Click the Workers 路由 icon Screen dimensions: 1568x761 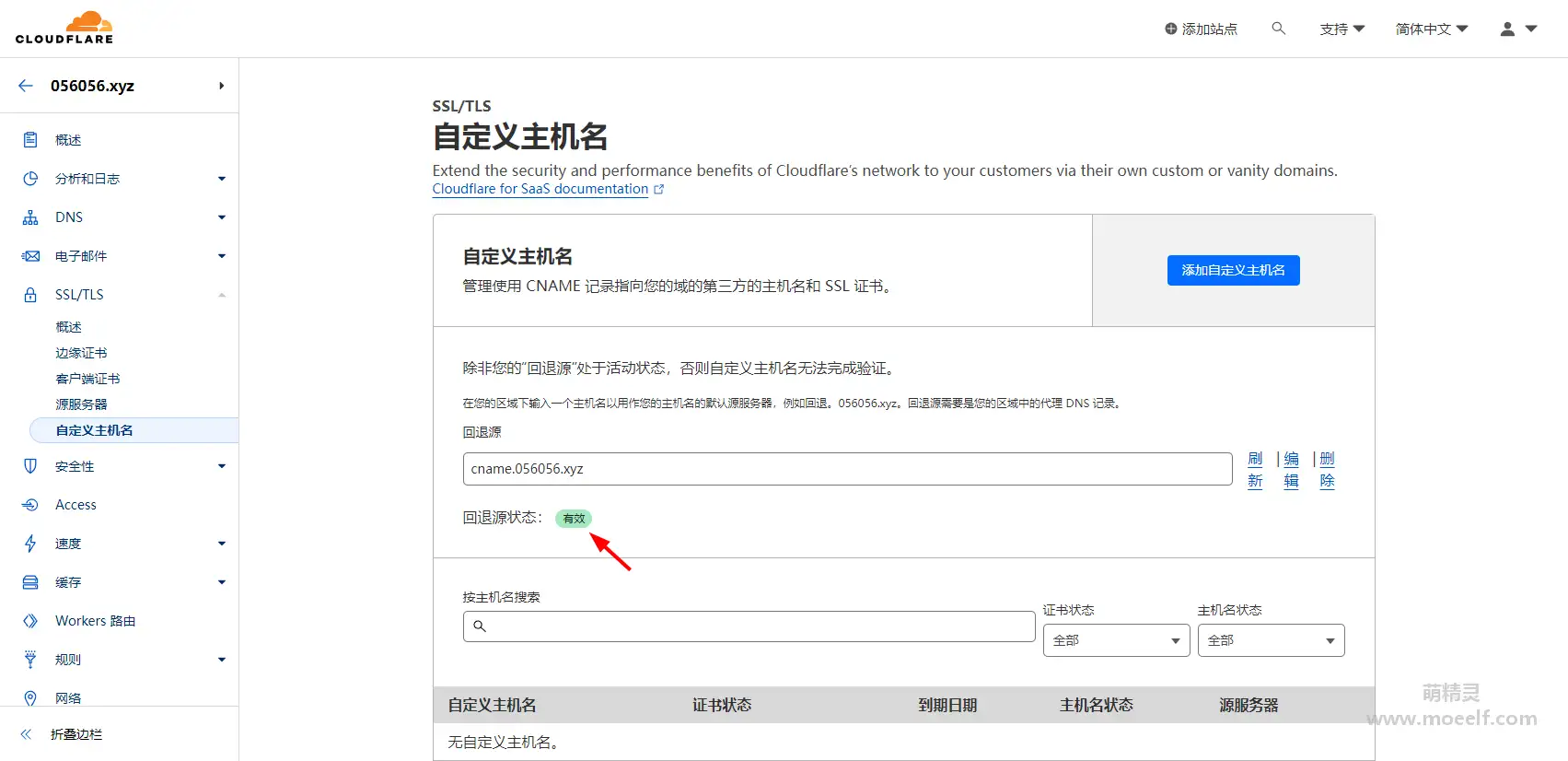click(30, 621)
